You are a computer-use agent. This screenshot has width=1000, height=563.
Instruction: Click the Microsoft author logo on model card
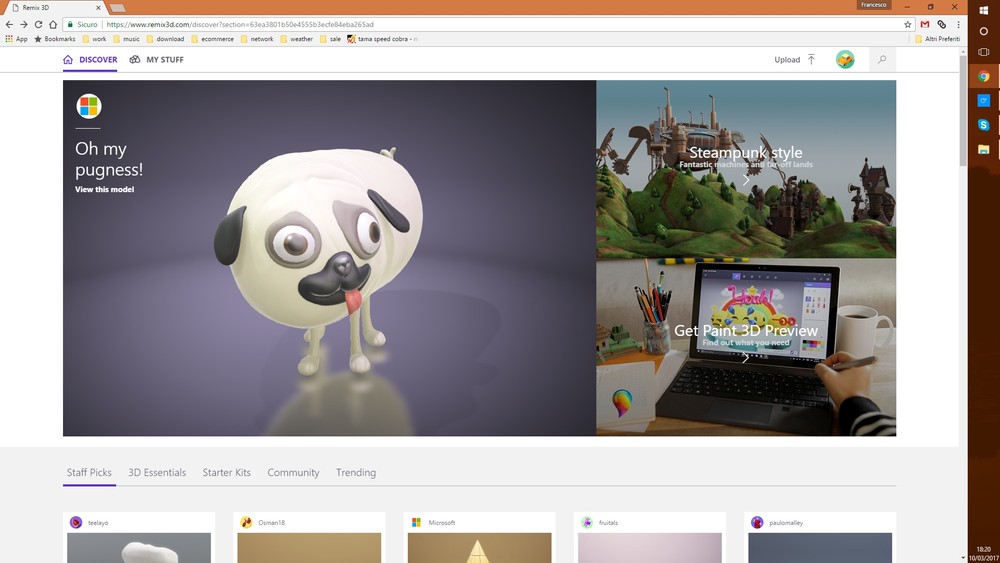tap(416, 522)
